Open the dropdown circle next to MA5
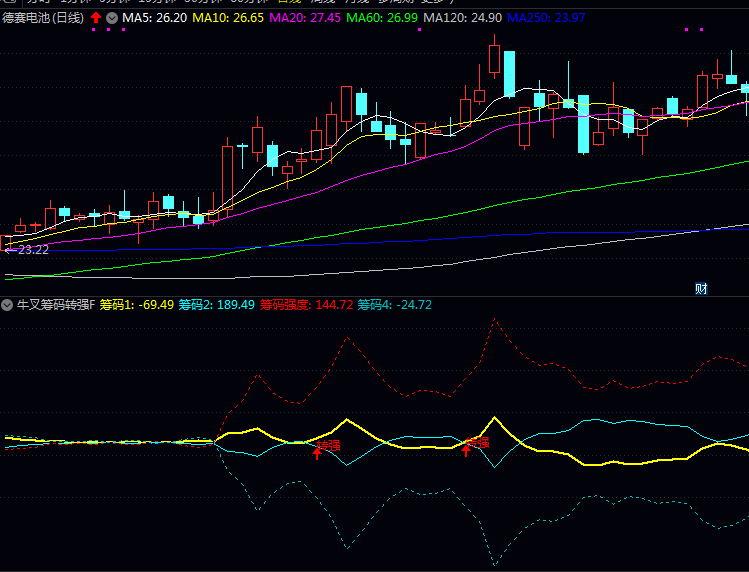Viewport: 749px width, 572px height. (x=111, y=18)
